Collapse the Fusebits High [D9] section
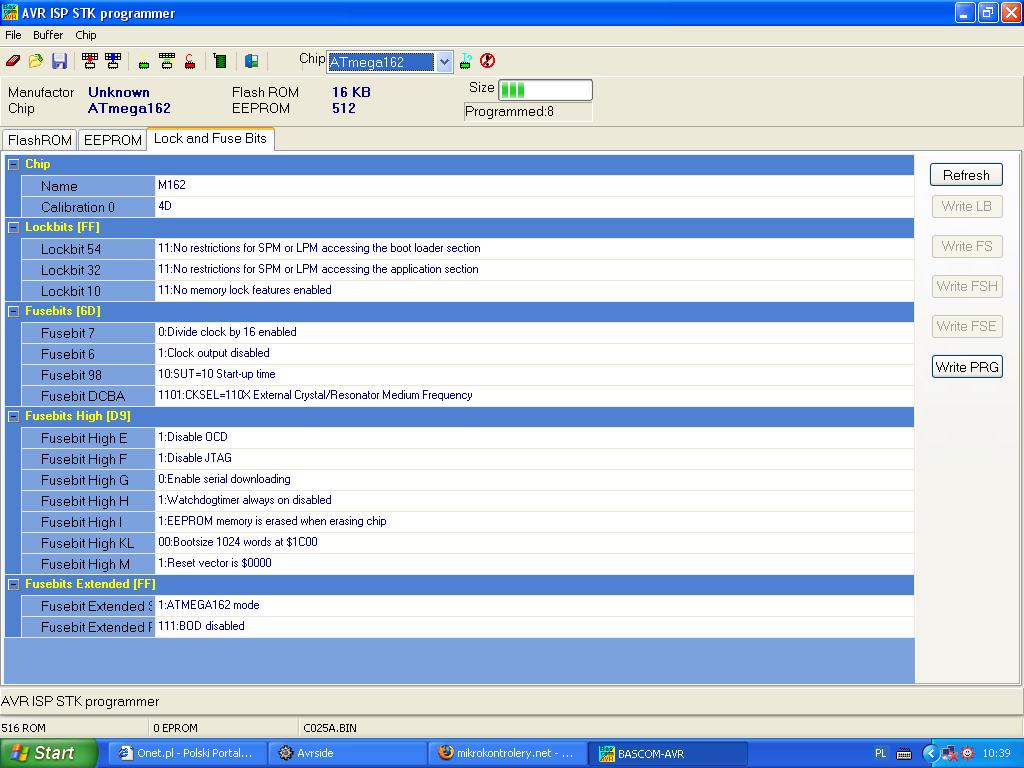Screen dimensions: 1024x768 13,416
